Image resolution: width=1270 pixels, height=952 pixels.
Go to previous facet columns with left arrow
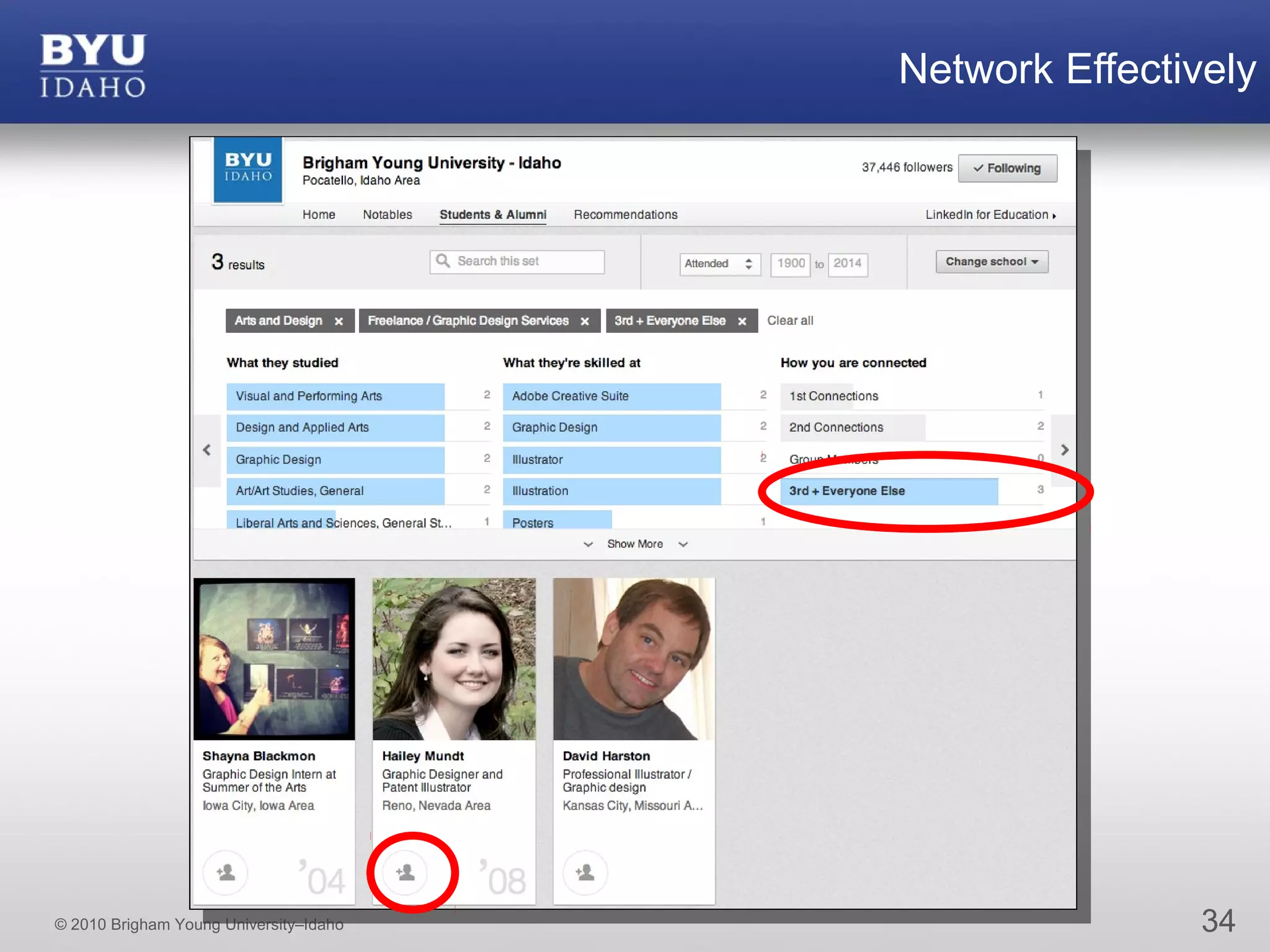206,450
